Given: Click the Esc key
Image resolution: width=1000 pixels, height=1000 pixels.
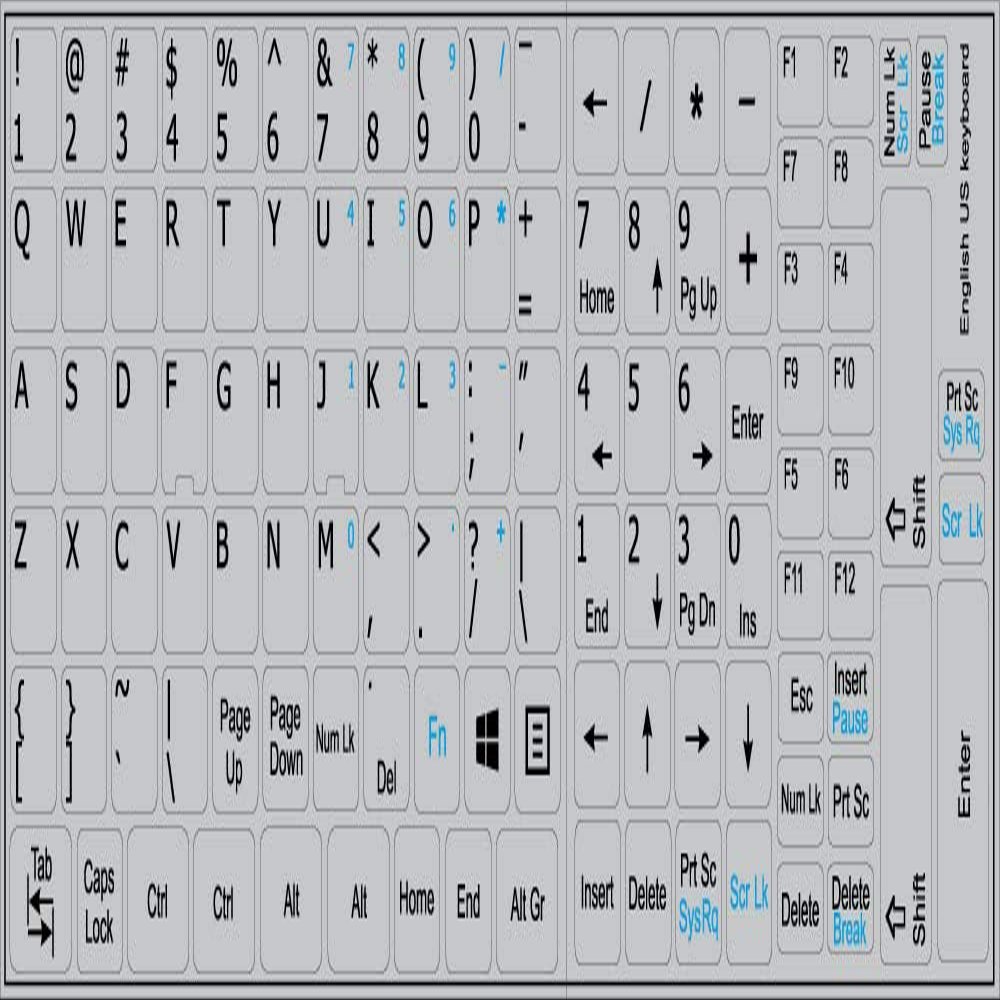Looking at the screenshot, I should click(x=800, y=698).
